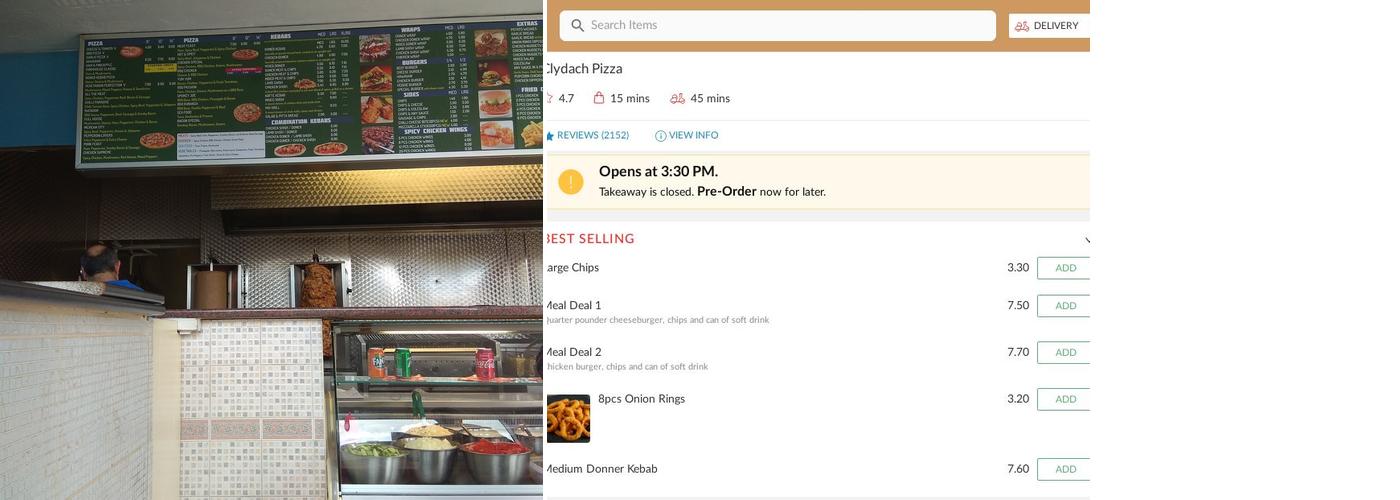The image size is (1400, 500).
Task: Click the restaurant interior photo
Action: 272,250
